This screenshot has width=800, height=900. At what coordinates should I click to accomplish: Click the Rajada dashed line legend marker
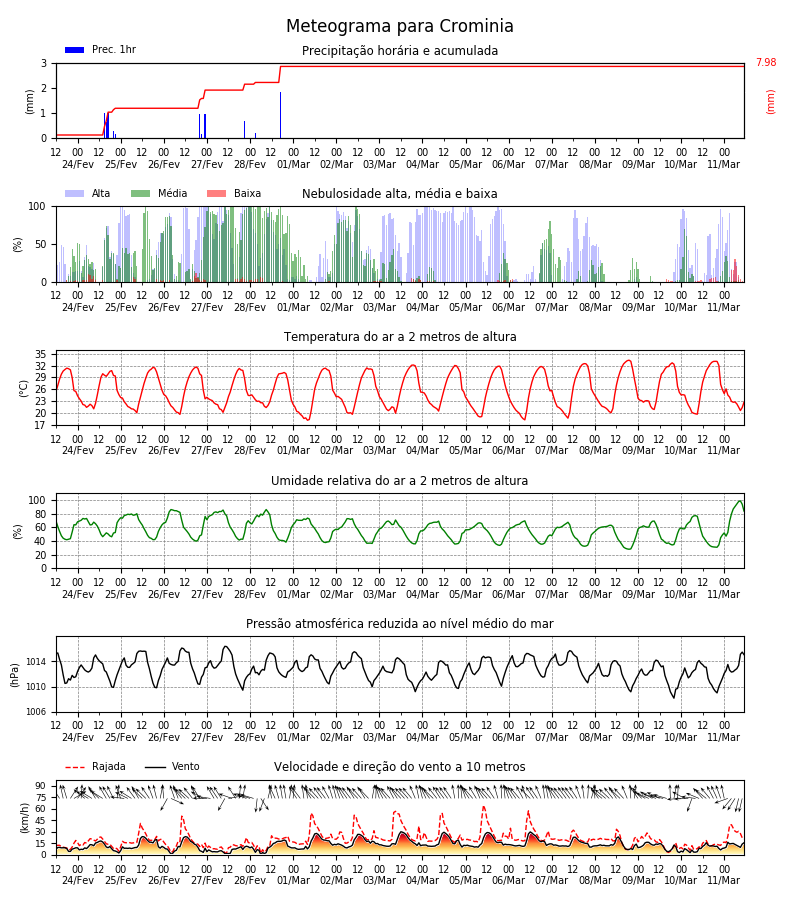pos(75,767)
